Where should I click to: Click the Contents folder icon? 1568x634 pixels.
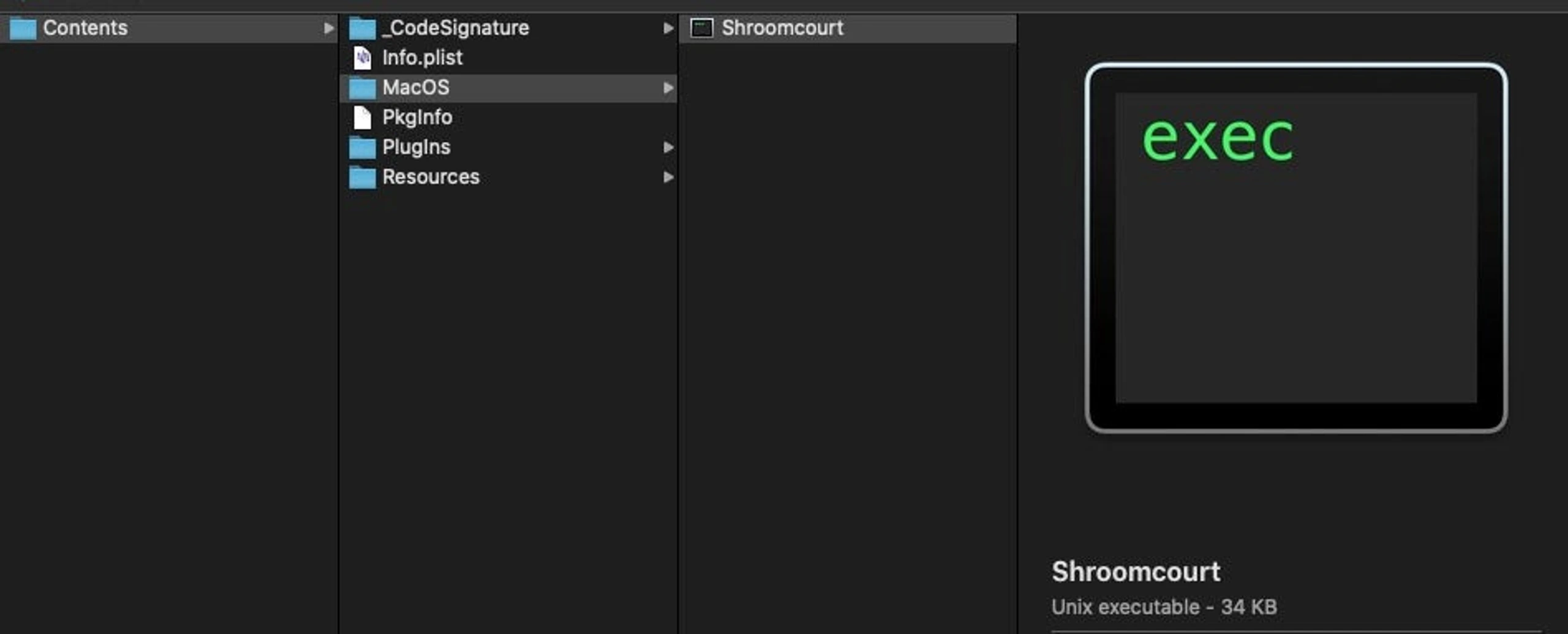(23, 28)
